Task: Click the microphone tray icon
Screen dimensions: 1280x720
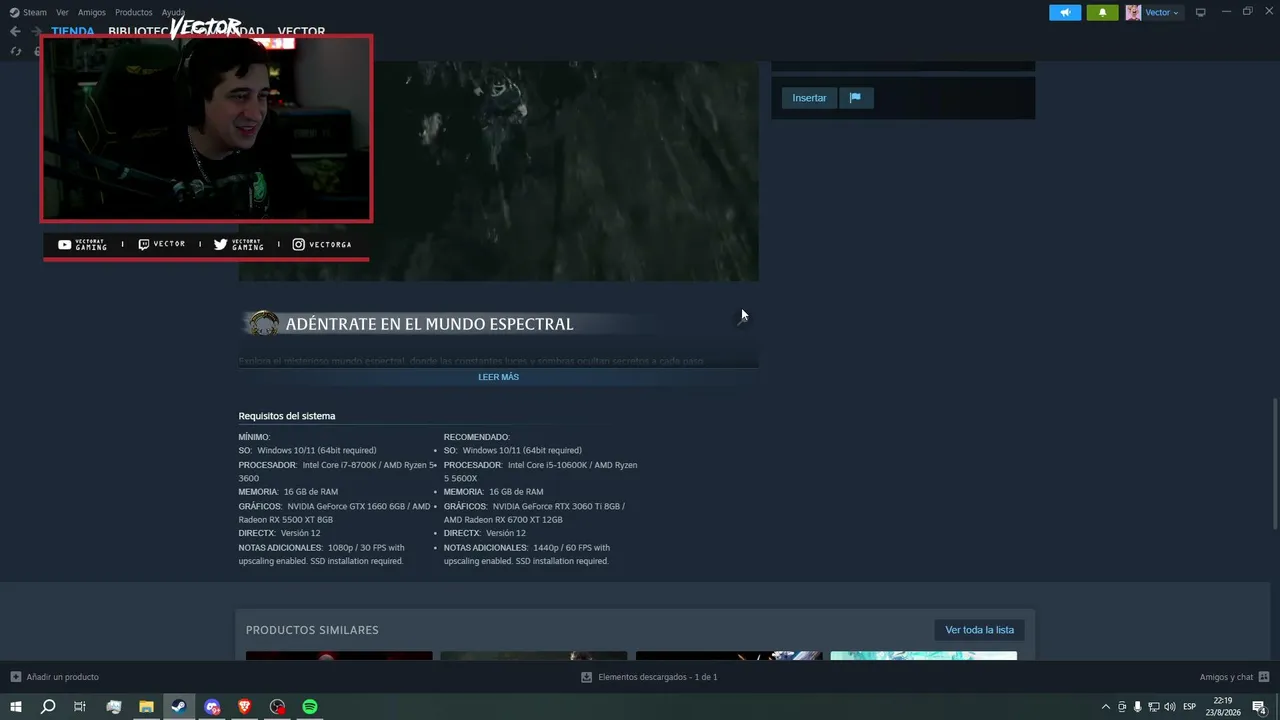Action: click(1137, 707)
